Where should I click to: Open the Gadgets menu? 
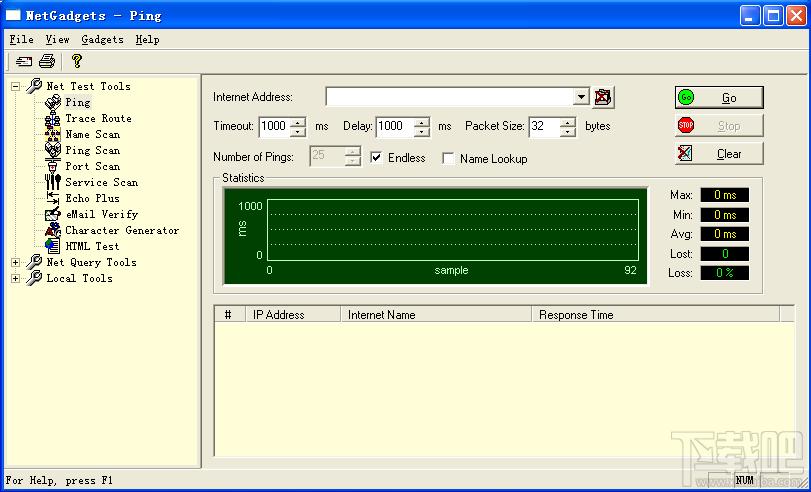point(102,39)
